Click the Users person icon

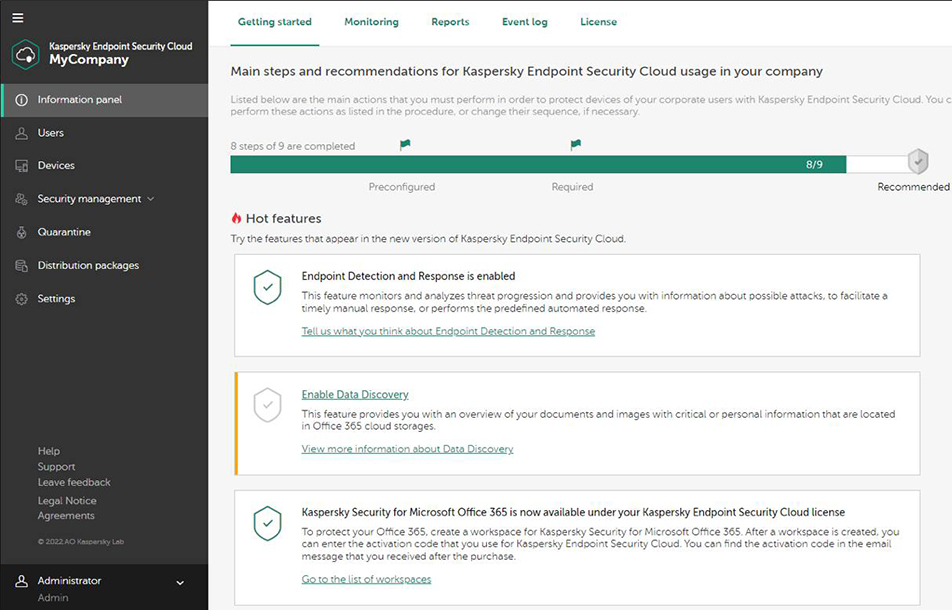pyautogui.click(x=21, y=134)
